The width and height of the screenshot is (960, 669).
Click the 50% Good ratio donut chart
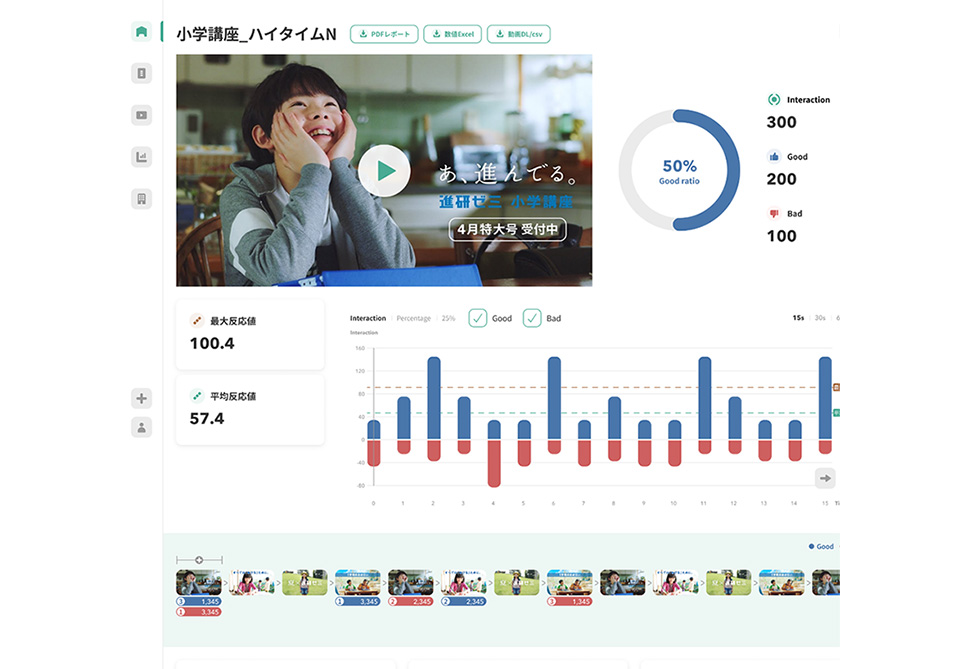(x=679, y=170)
